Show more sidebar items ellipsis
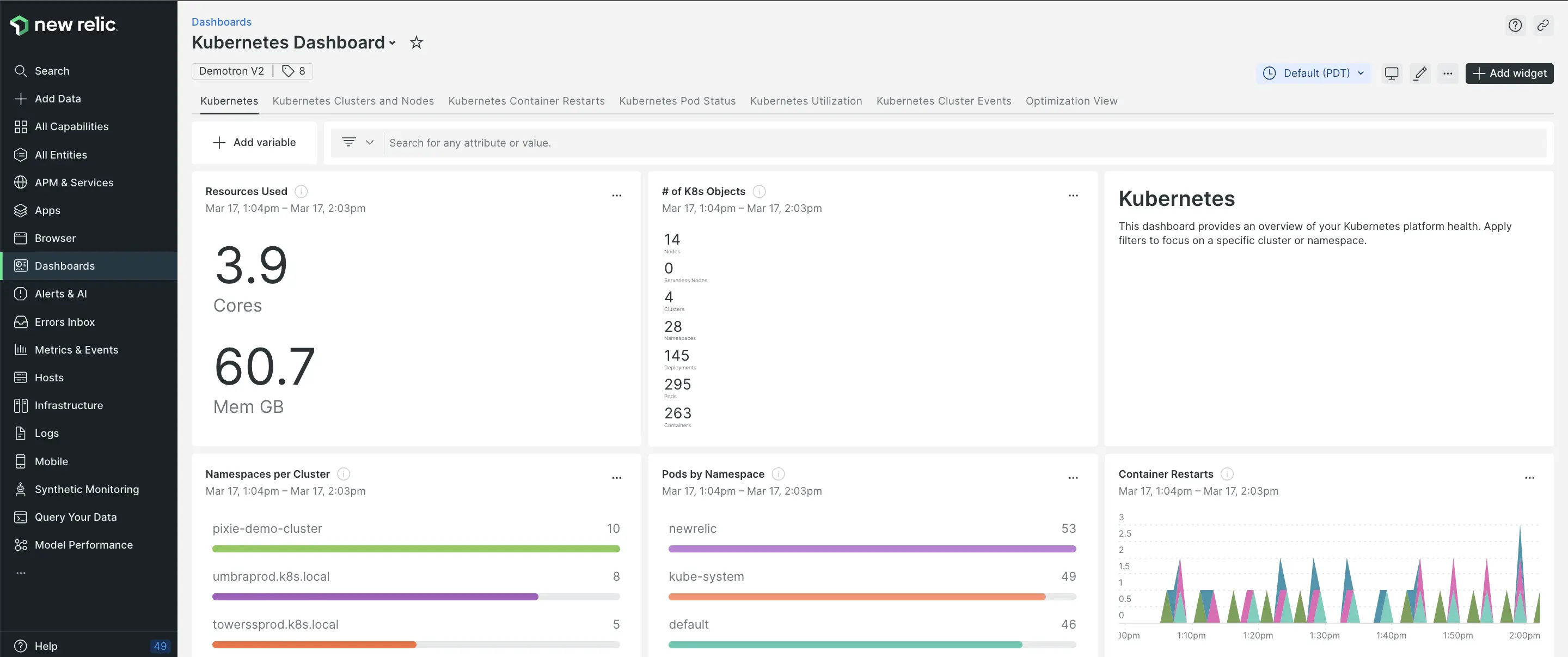This screenshot has width=1568, height=657. (21, 573)
